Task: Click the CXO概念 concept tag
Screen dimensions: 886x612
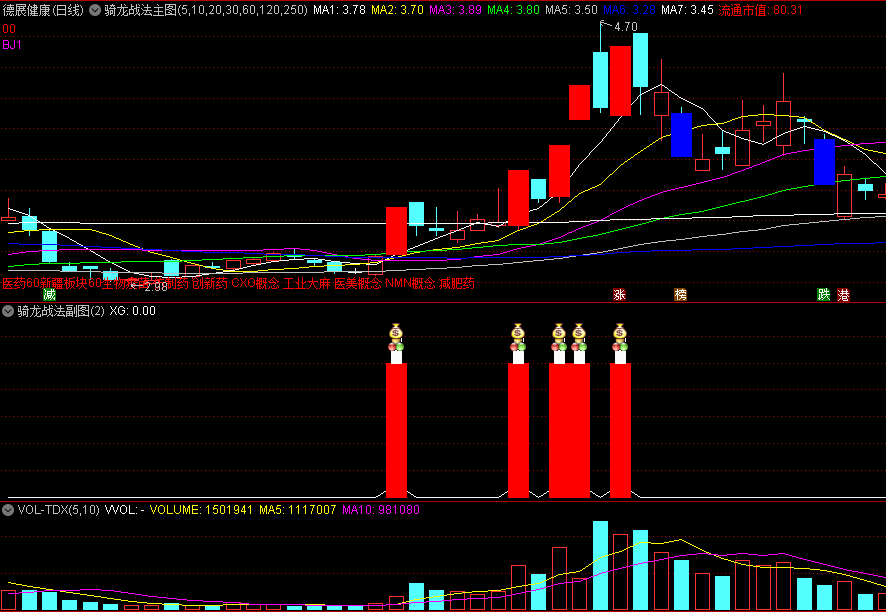Action: (255, 284)
